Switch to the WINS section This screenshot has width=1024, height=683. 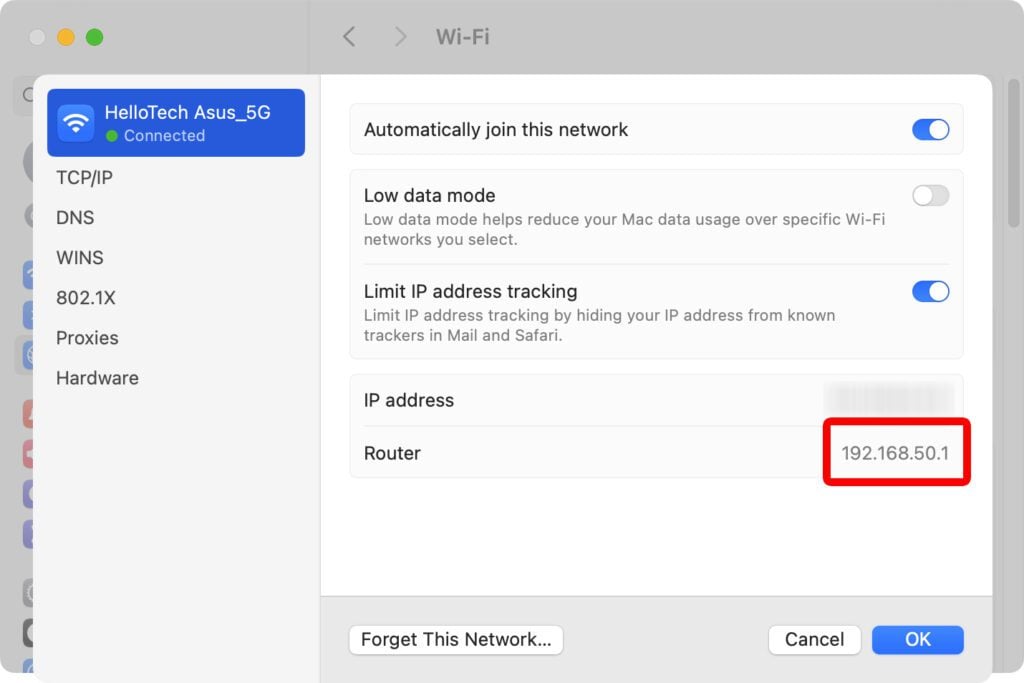coord(79,257)
